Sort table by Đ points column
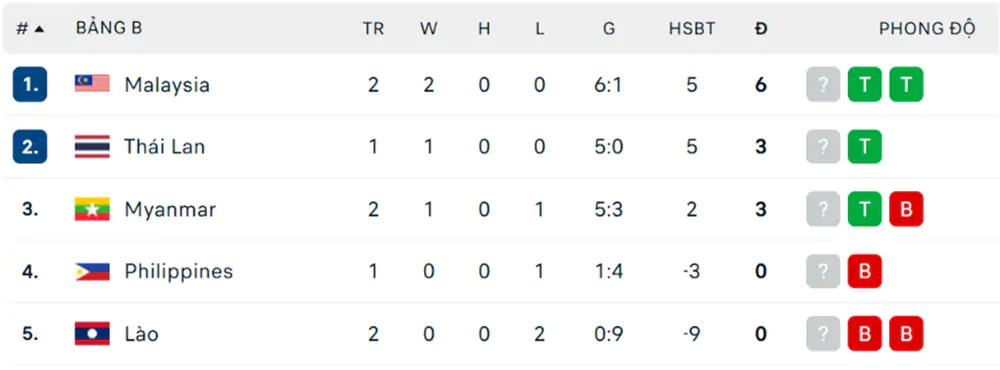 pos(760,29)
